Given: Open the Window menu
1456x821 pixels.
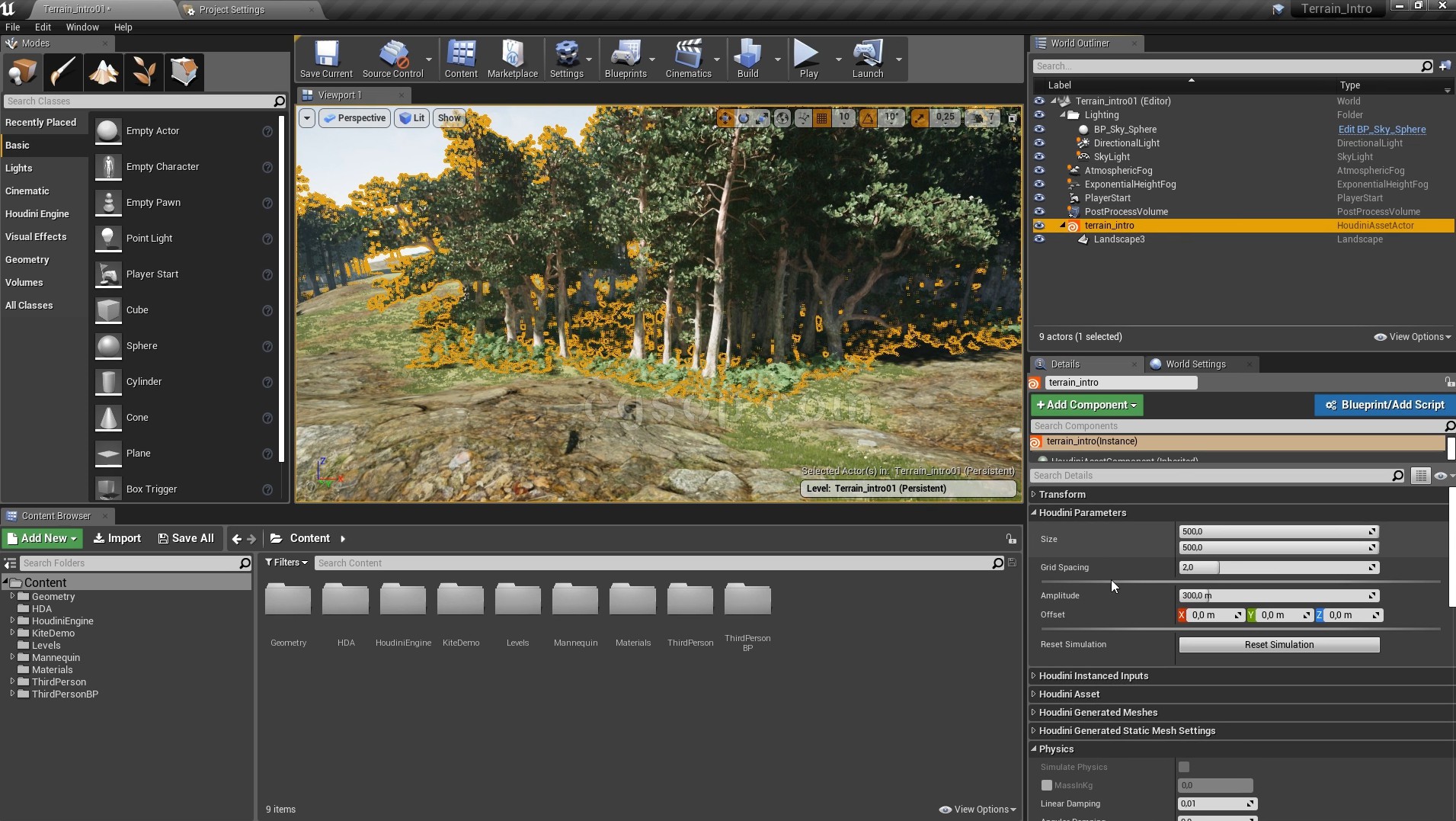Looking at the screenshot, I should [x=82, y=27].
